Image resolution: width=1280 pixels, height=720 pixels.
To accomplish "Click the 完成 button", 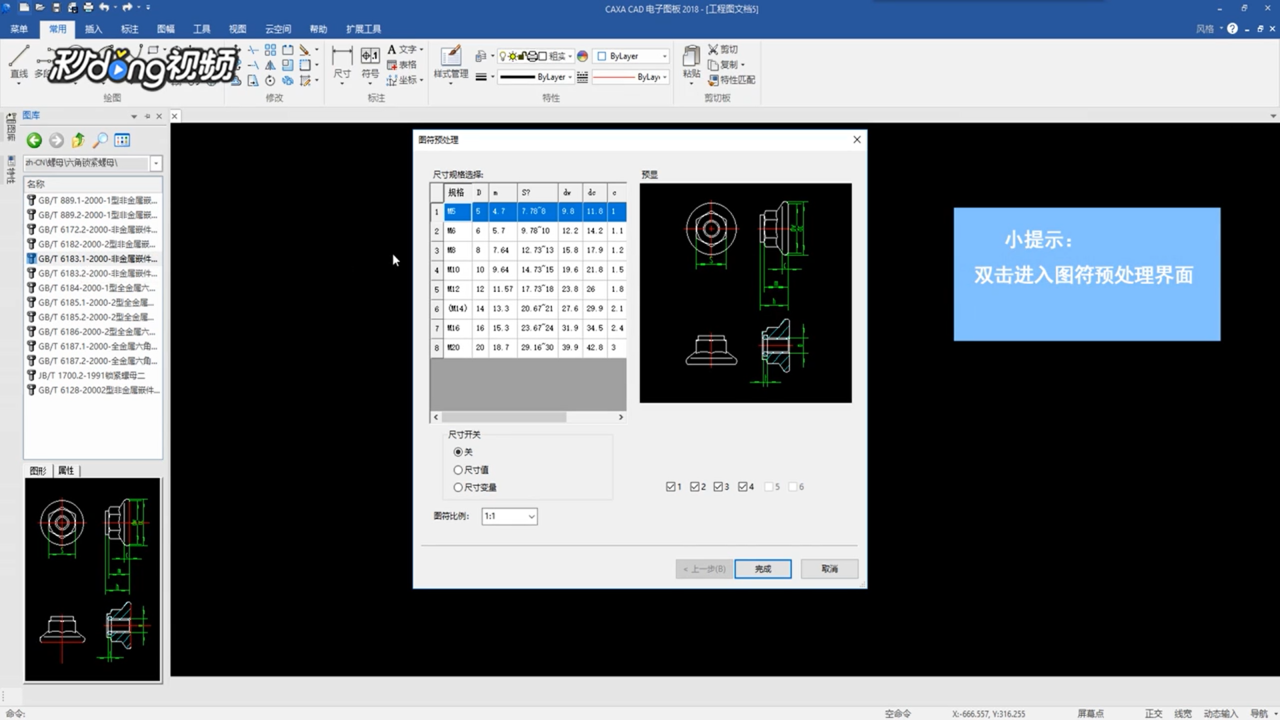I will [x=763, y=569].
